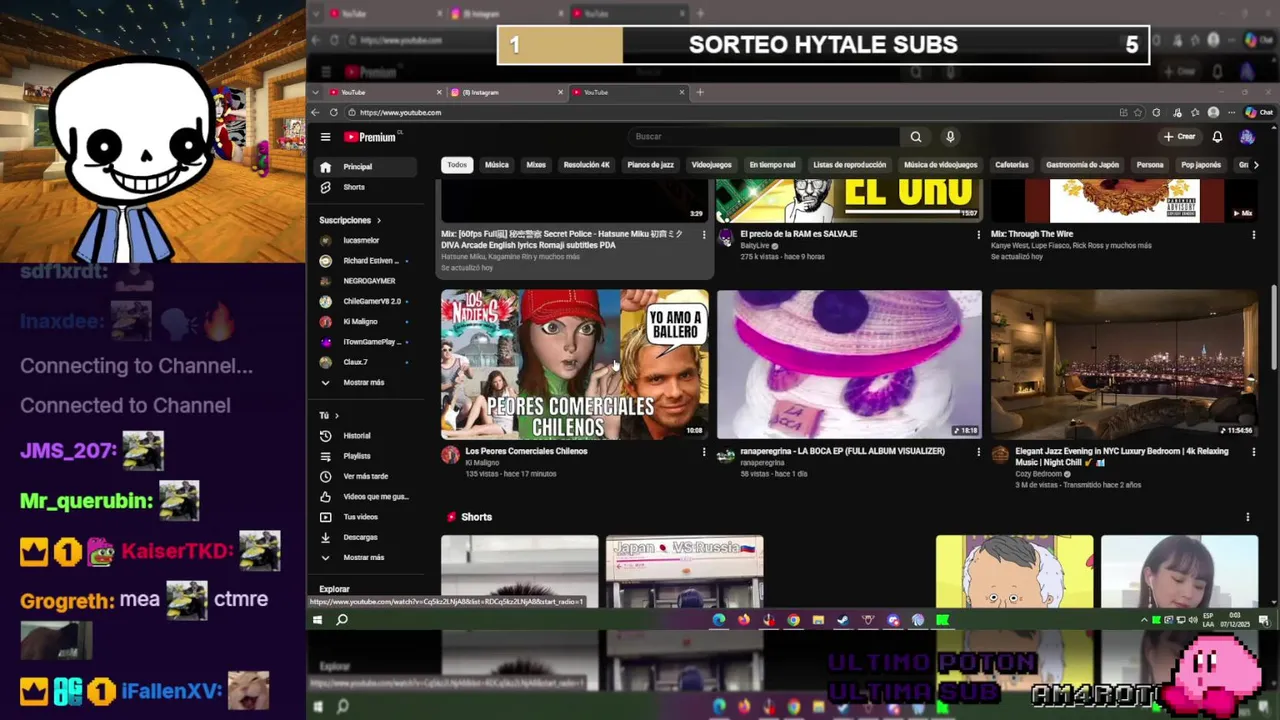Open the notifications bell
The width and height of the screenshot is (1280, 720).
(1217, 137)
